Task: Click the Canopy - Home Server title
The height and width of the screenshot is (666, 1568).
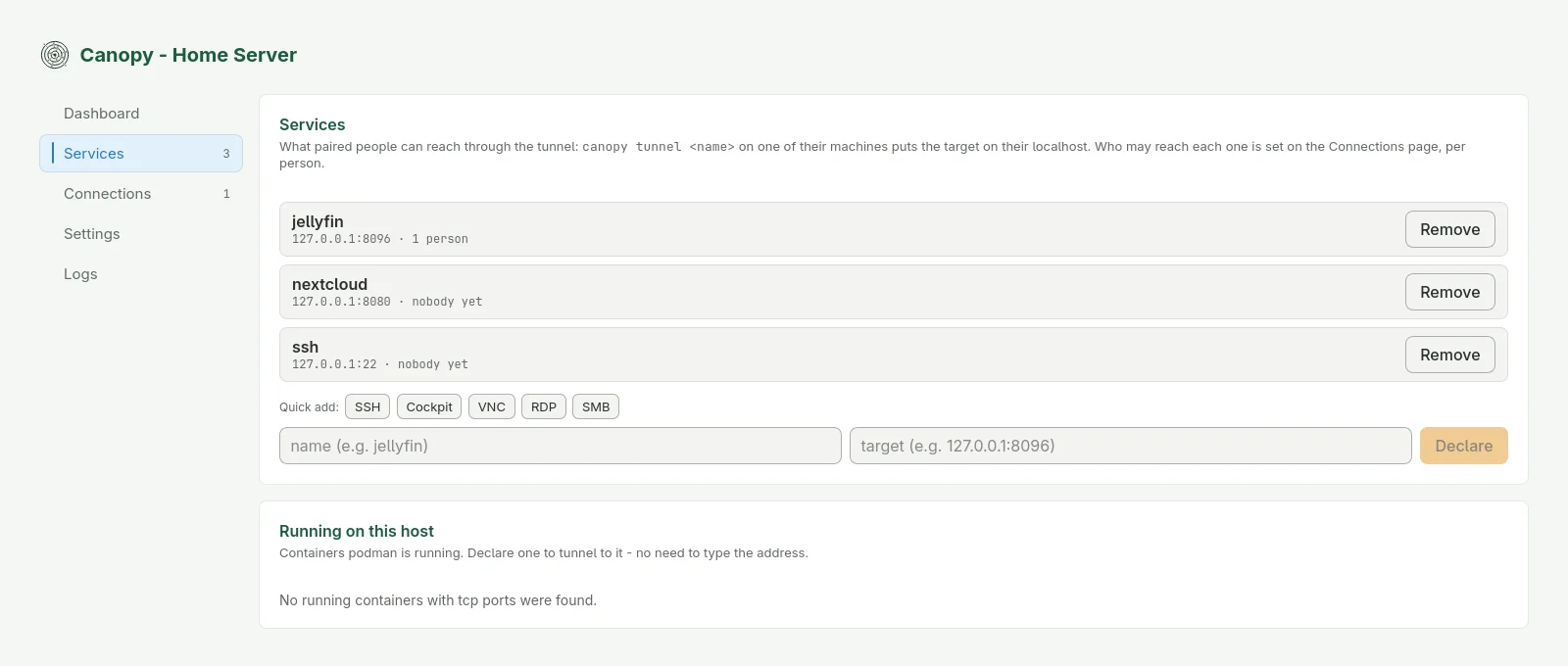Action: [188, 55]
